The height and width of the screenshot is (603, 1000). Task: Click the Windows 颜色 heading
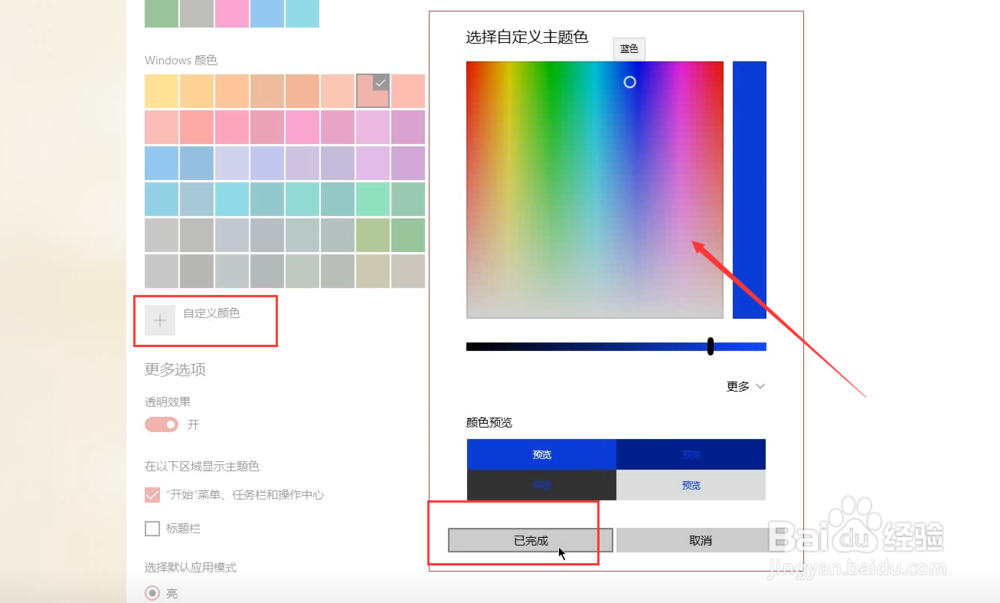tap(180, 60)
